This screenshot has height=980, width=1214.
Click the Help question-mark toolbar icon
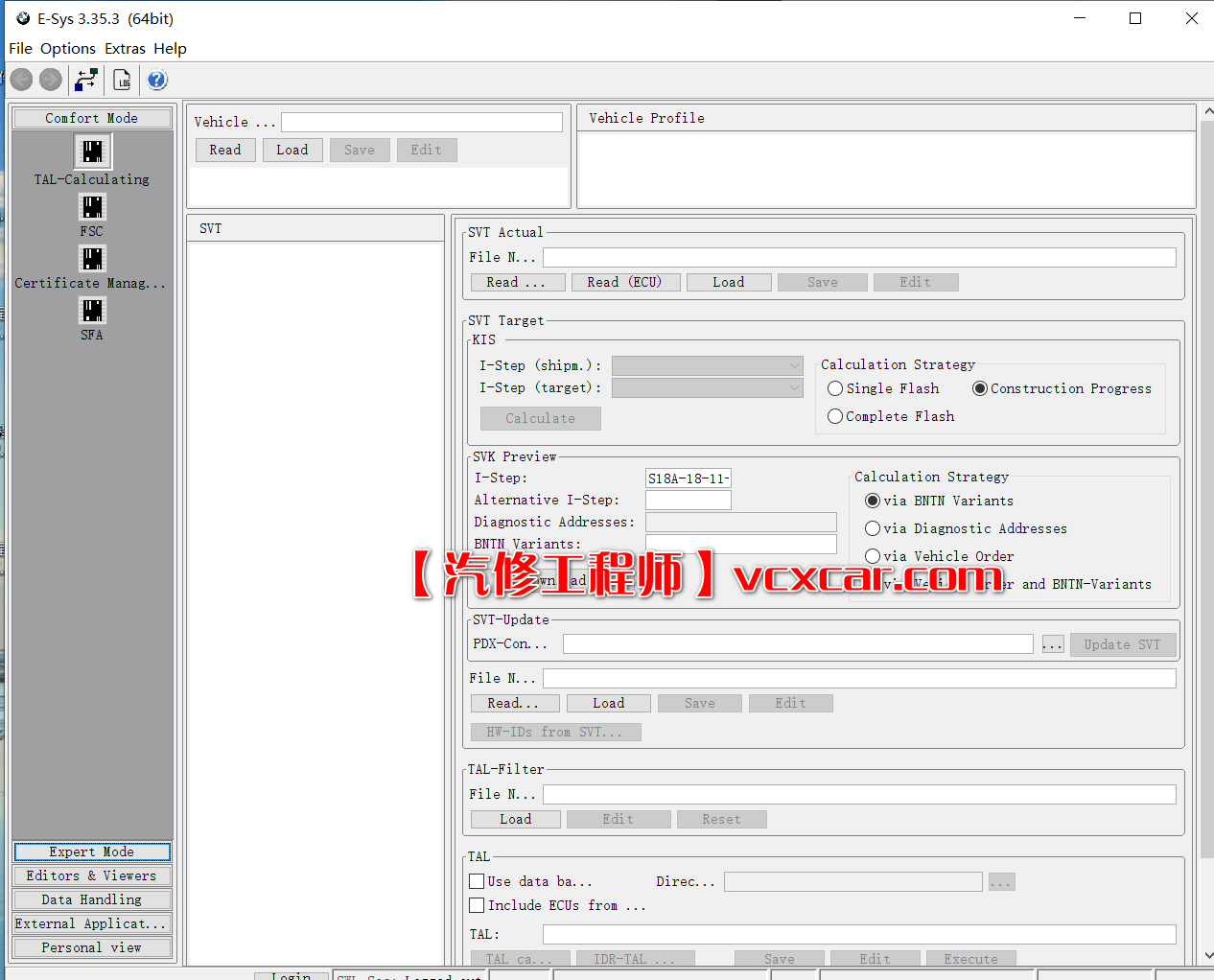[x=156, y=80]
